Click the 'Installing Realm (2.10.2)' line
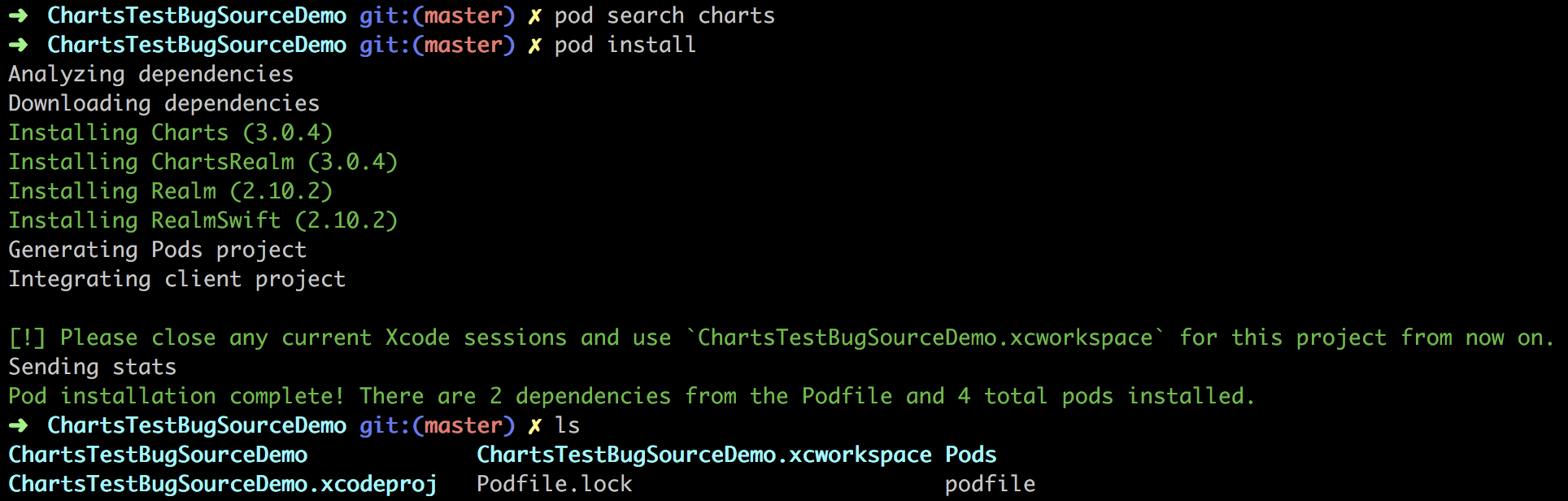Image resolution: width=1568 pixels, height=501 pixels. (171, 191)
